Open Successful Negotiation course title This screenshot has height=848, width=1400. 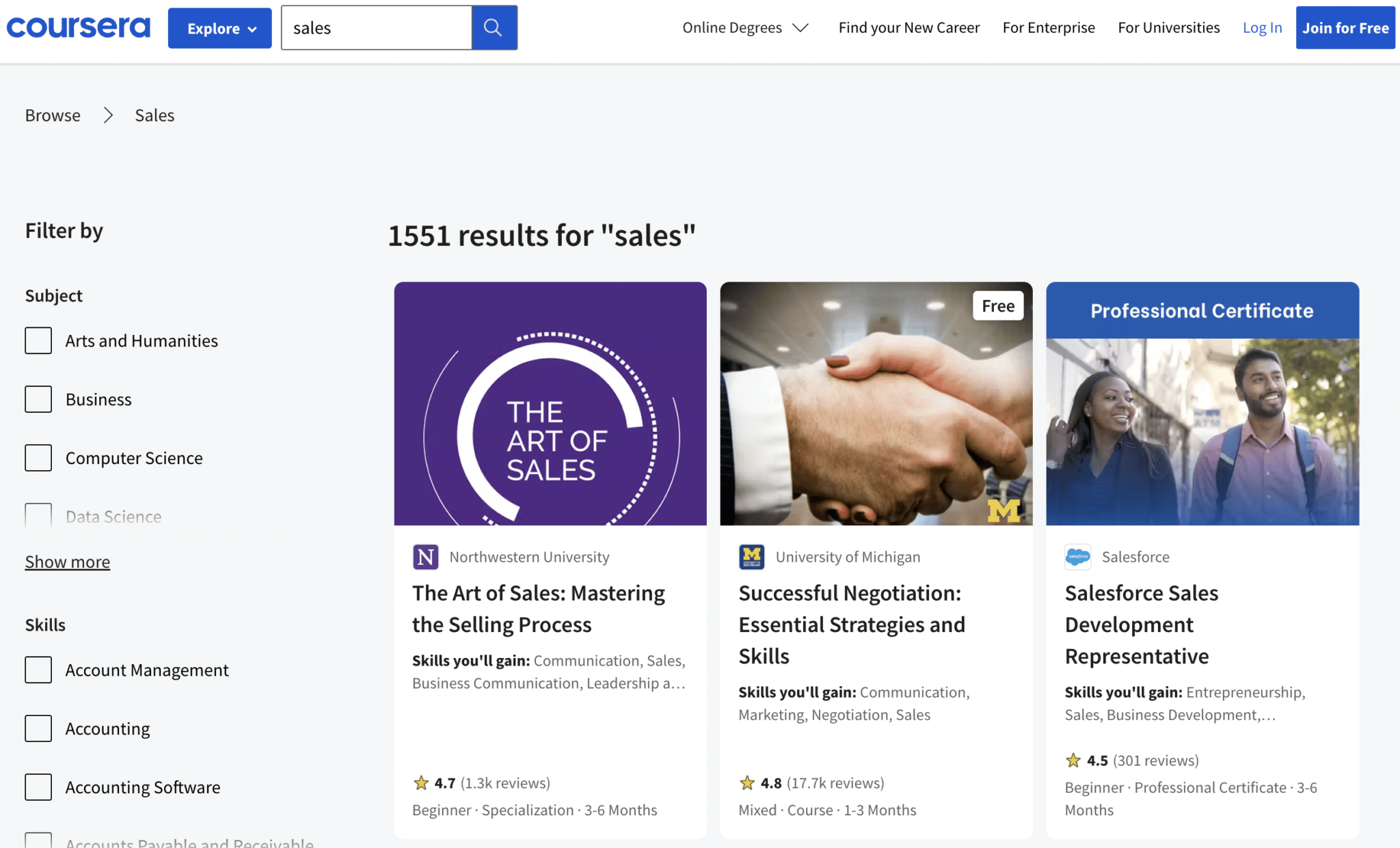pos(852,624)
